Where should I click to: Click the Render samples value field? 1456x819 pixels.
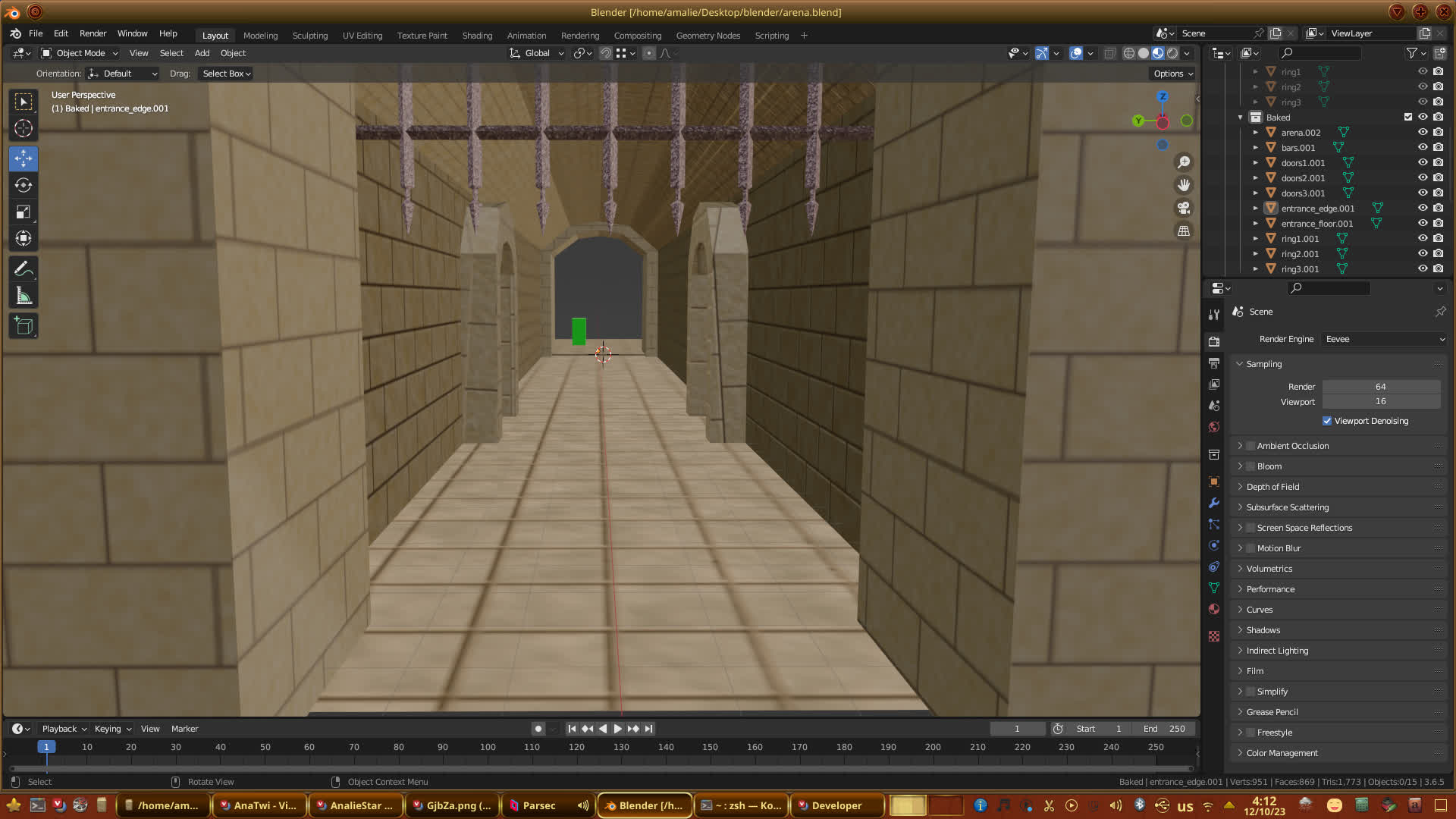tap(1380, 387)
